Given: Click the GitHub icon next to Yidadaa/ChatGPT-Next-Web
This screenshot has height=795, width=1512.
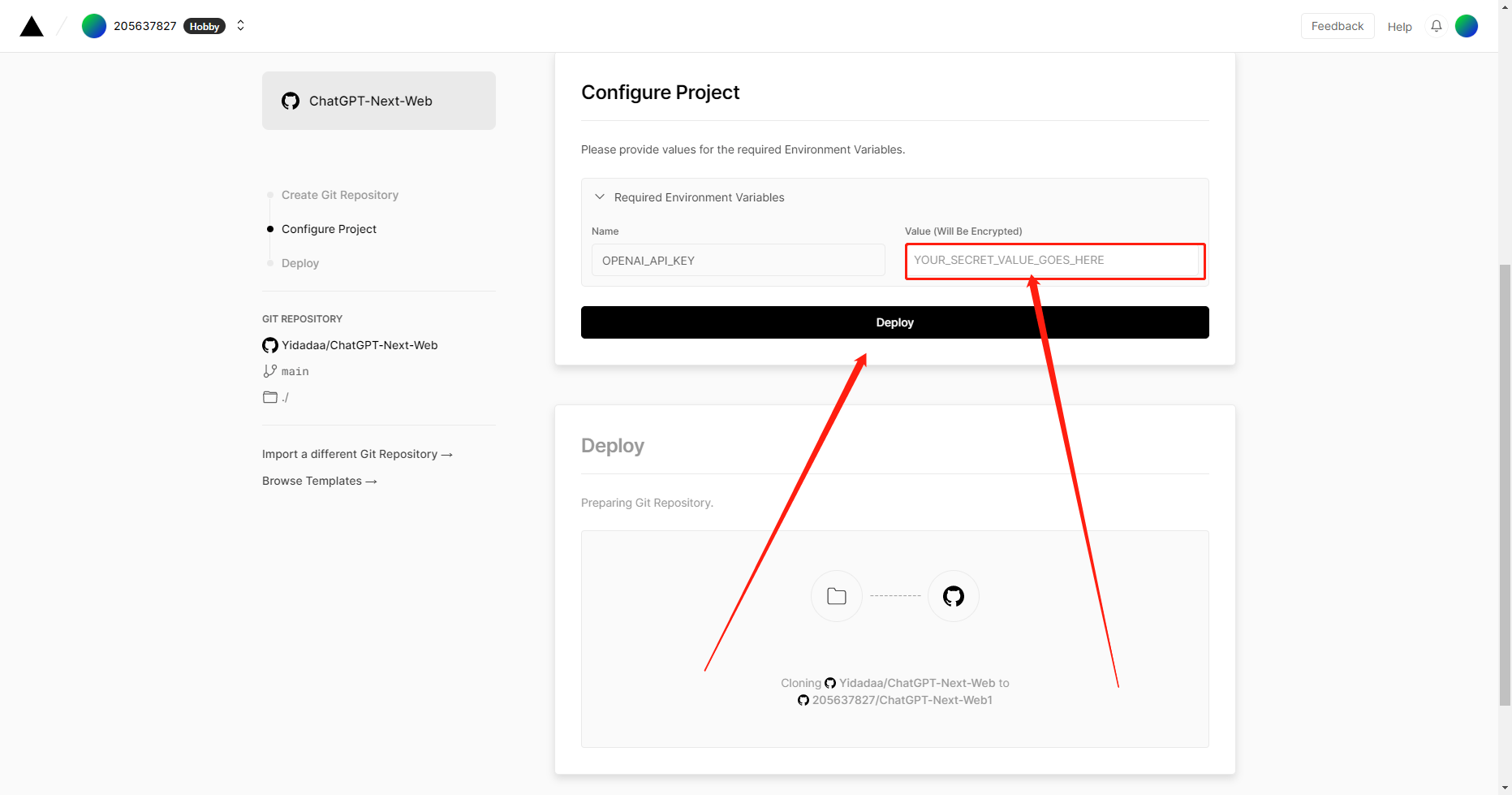Looking at the screenshot, I should (270, 345).
